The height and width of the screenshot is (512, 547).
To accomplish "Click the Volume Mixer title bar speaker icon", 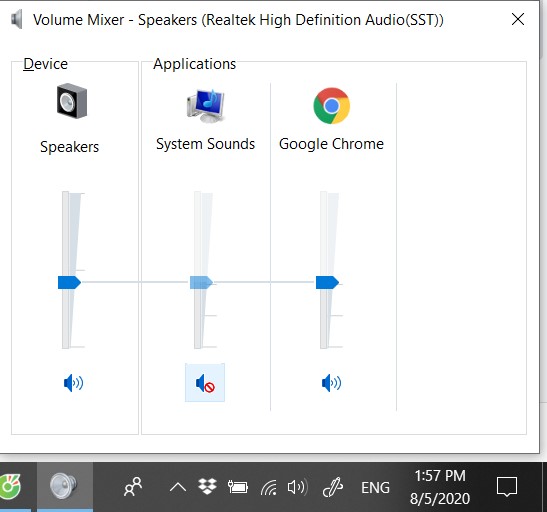I will click(x=17, y=19).
